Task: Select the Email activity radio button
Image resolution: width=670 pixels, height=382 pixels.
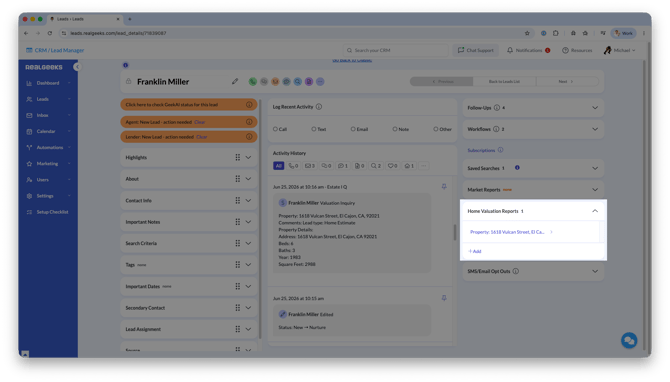Action: pyautogui.click(x=353, y=129)
